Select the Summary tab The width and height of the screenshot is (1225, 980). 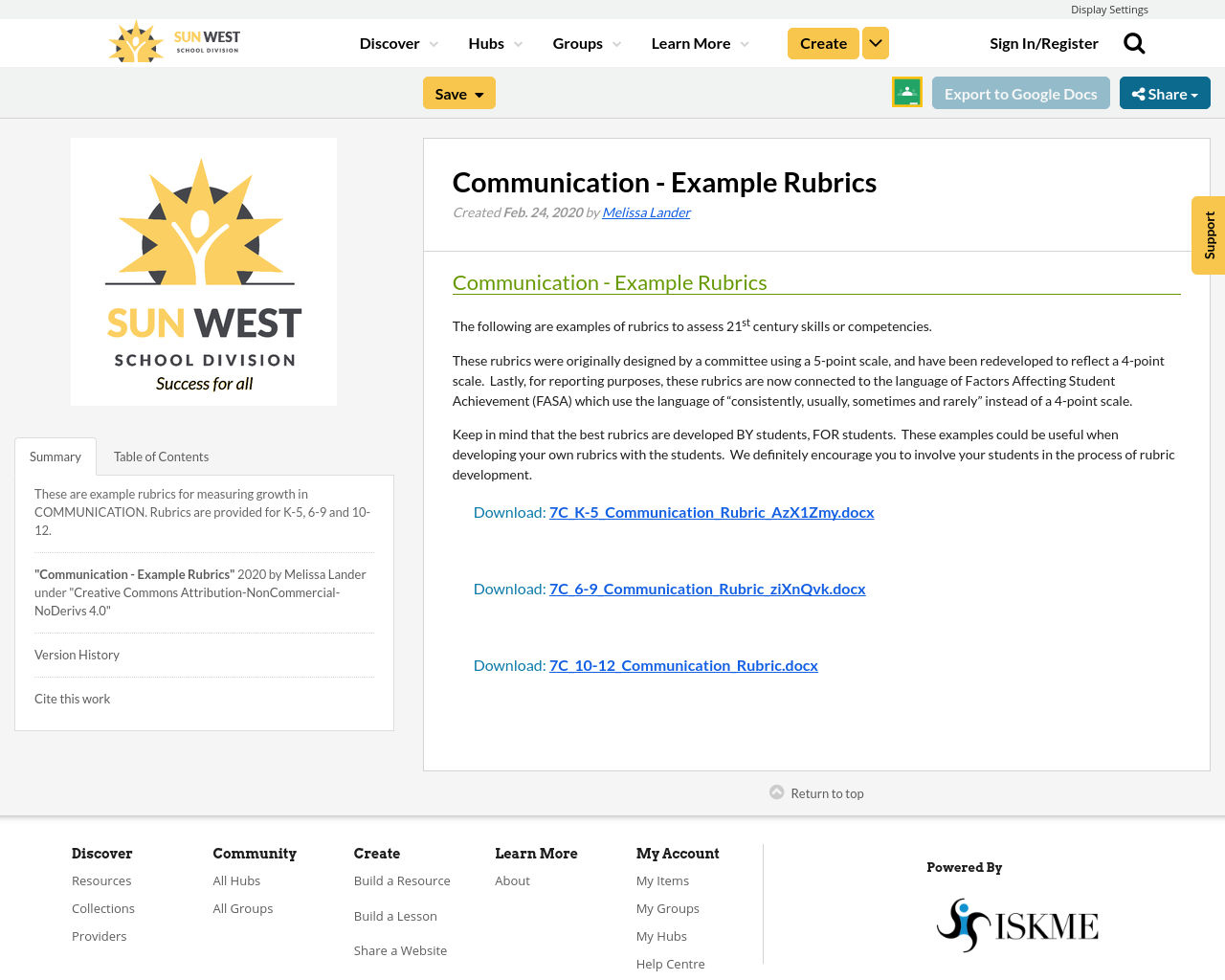55,455
